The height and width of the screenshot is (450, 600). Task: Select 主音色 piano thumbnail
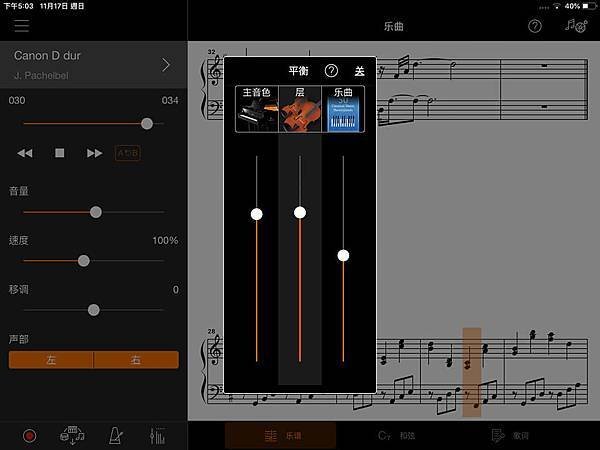(257, 109)
